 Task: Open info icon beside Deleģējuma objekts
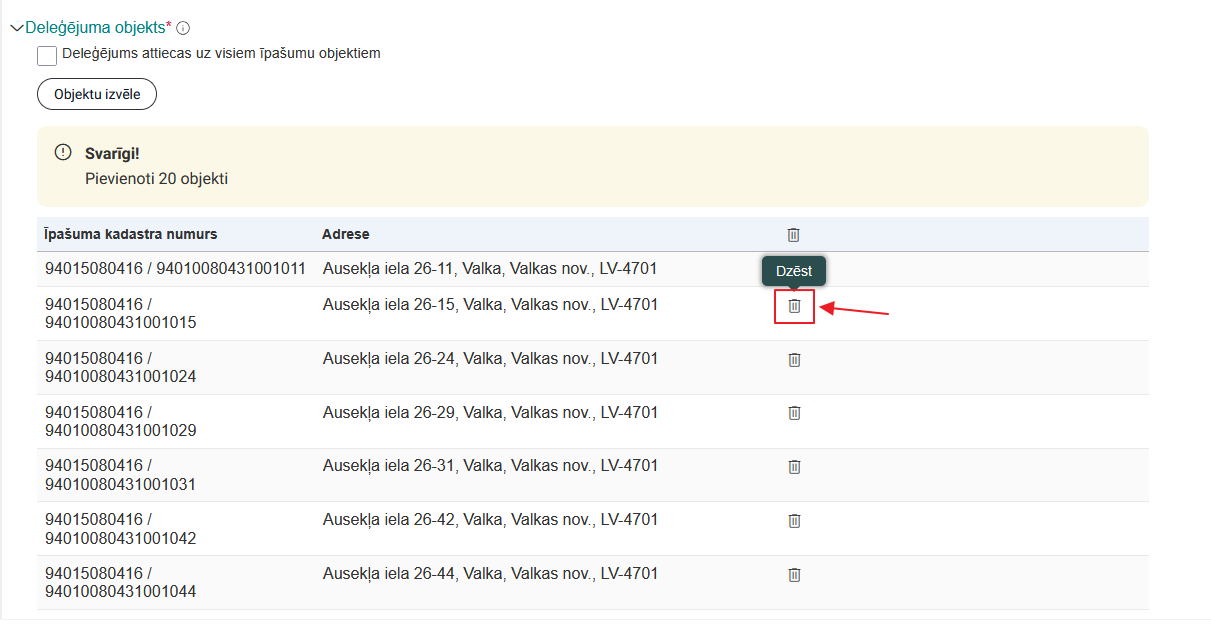click(183, 28)
